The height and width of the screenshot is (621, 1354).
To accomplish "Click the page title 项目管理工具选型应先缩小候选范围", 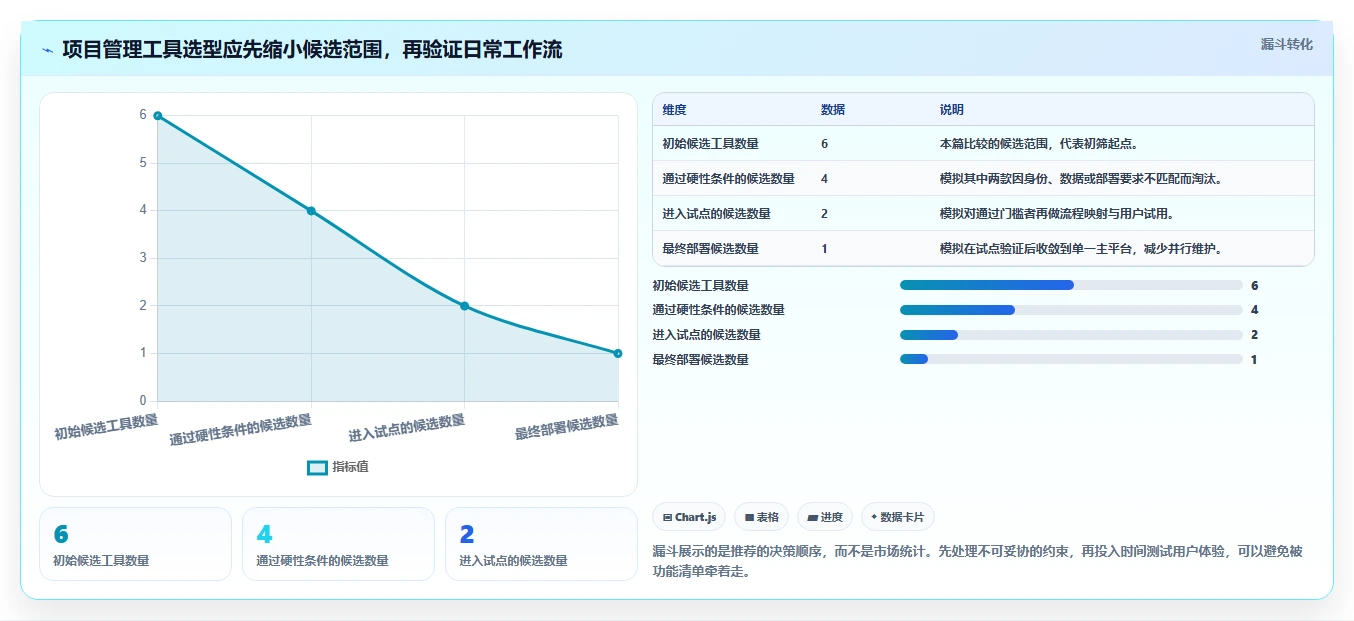I will pyautogui.click(x=312, y=50).
